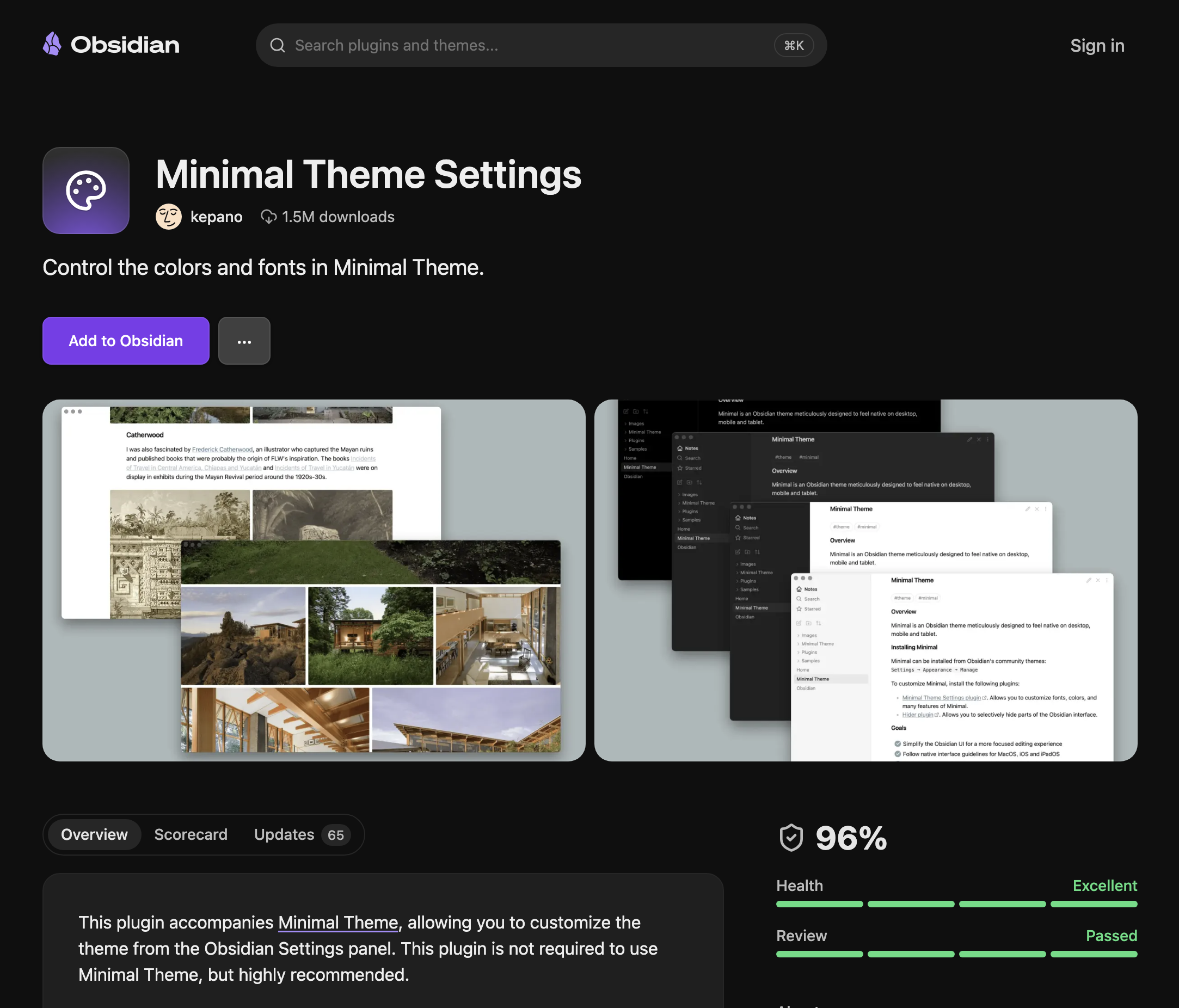
Task: Click the ⌘K shortcut badge
Action: 794,46
